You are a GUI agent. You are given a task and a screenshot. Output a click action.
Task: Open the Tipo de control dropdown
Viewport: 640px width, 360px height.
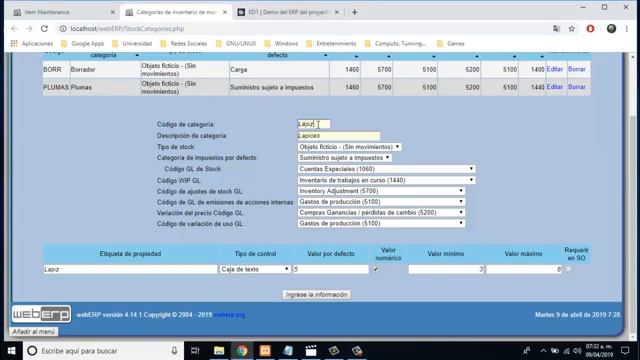click(255, 269)
